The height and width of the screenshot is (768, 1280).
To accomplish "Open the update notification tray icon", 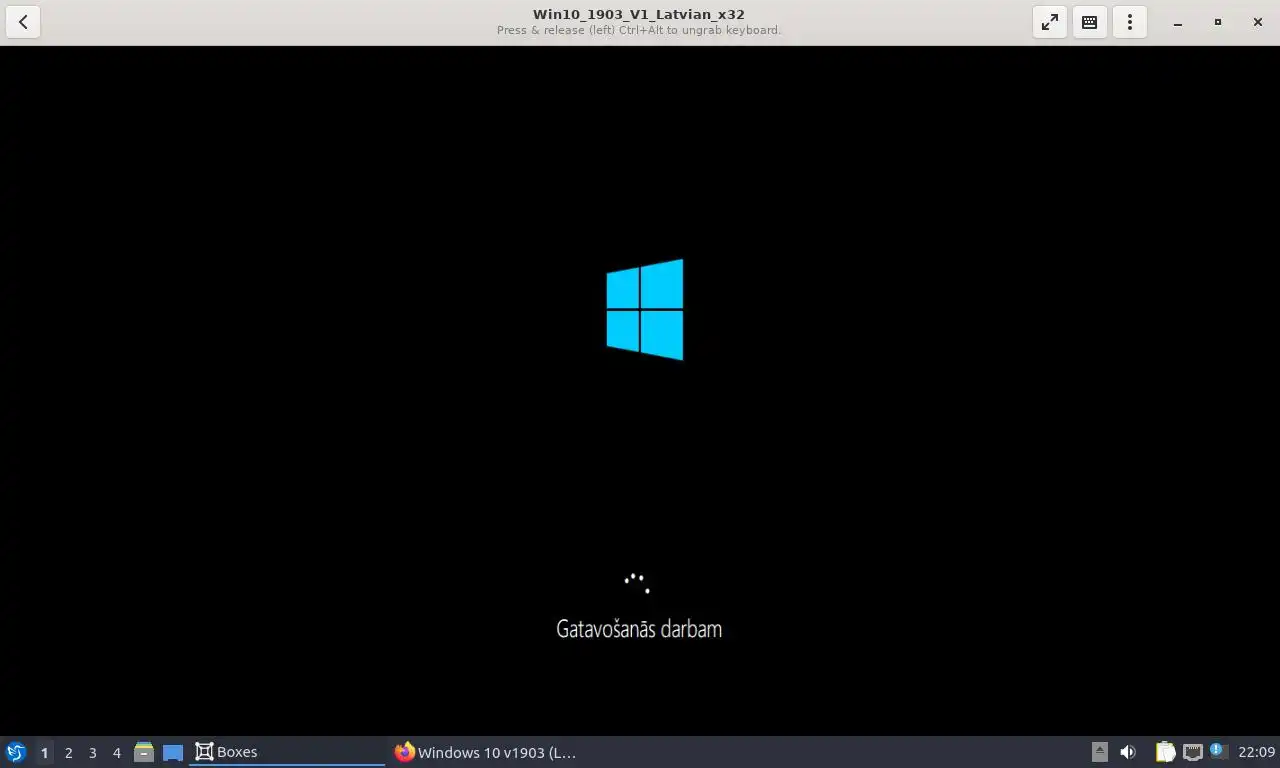I will click(1217, 751).
